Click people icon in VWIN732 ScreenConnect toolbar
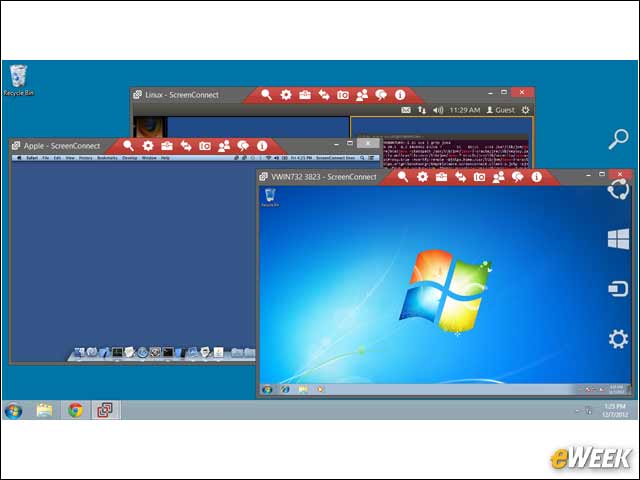The width and height of the screenshot is (640, 480). pos(498,177)
